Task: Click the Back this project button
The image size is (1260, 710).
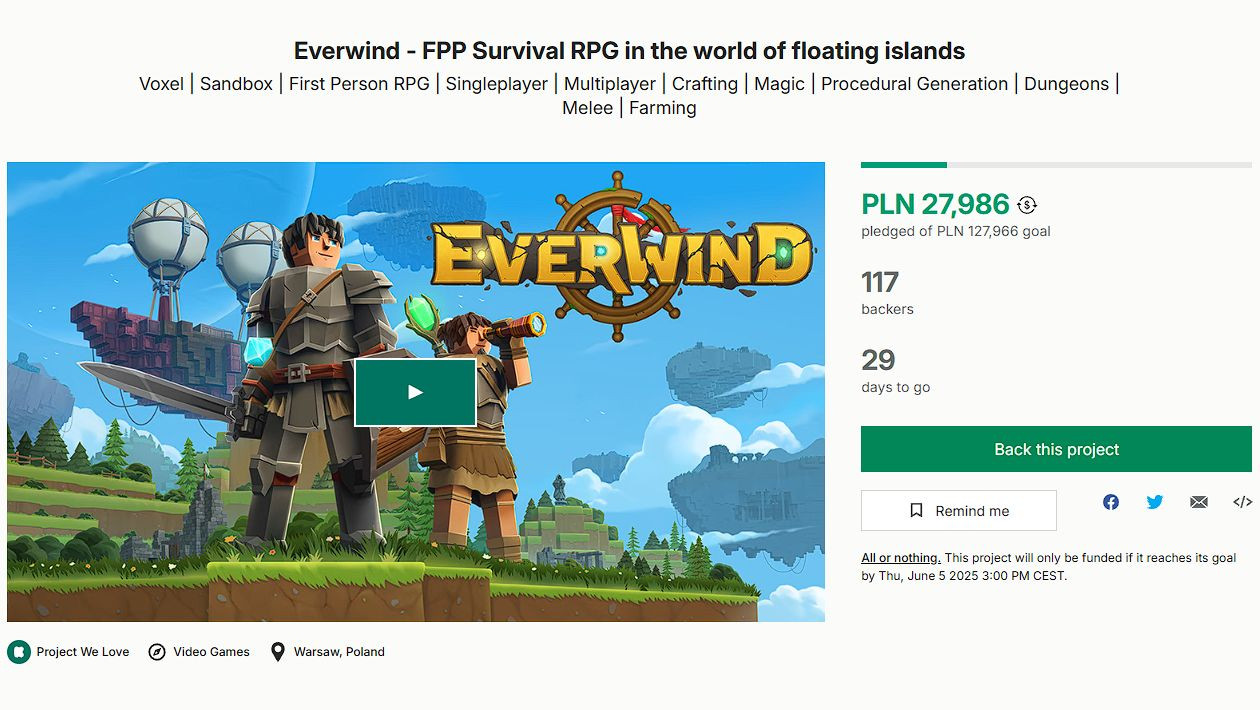Action: [1056, 449]
